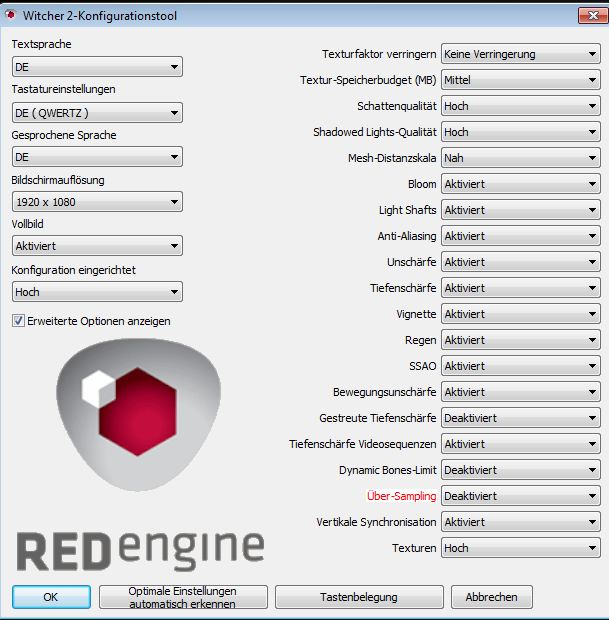
Task: Confirm settings with the OK button
Action: (51, 597)
